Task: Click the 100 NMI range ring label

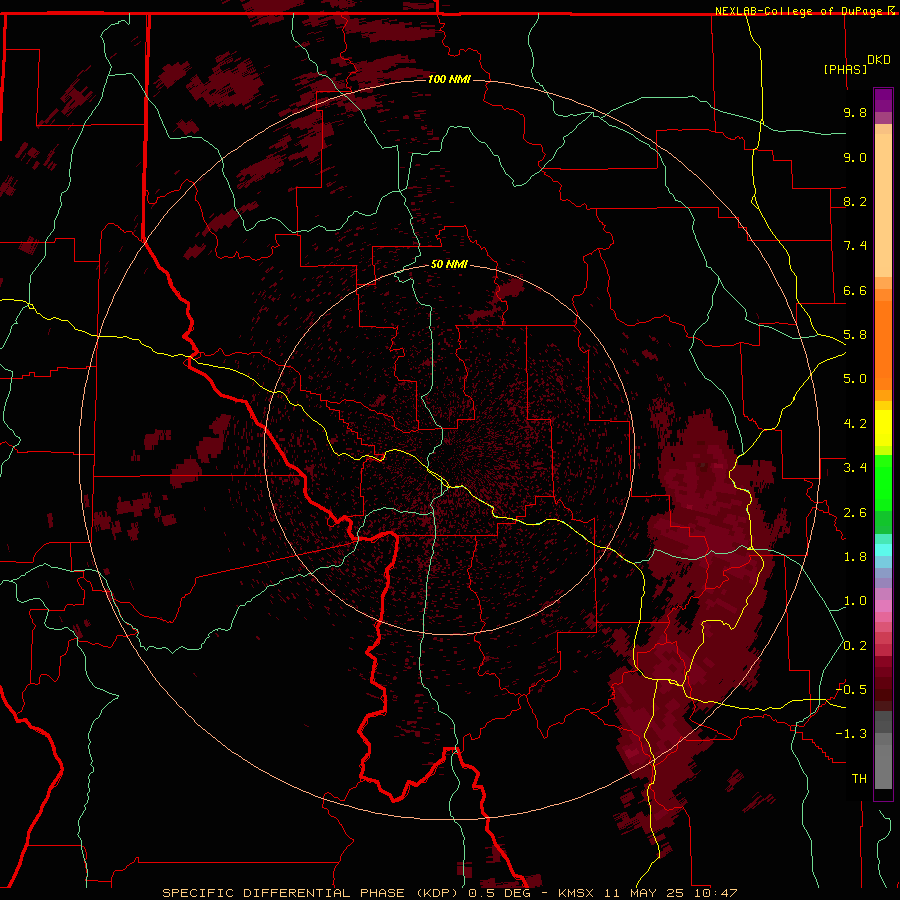Action: point(449,79)
